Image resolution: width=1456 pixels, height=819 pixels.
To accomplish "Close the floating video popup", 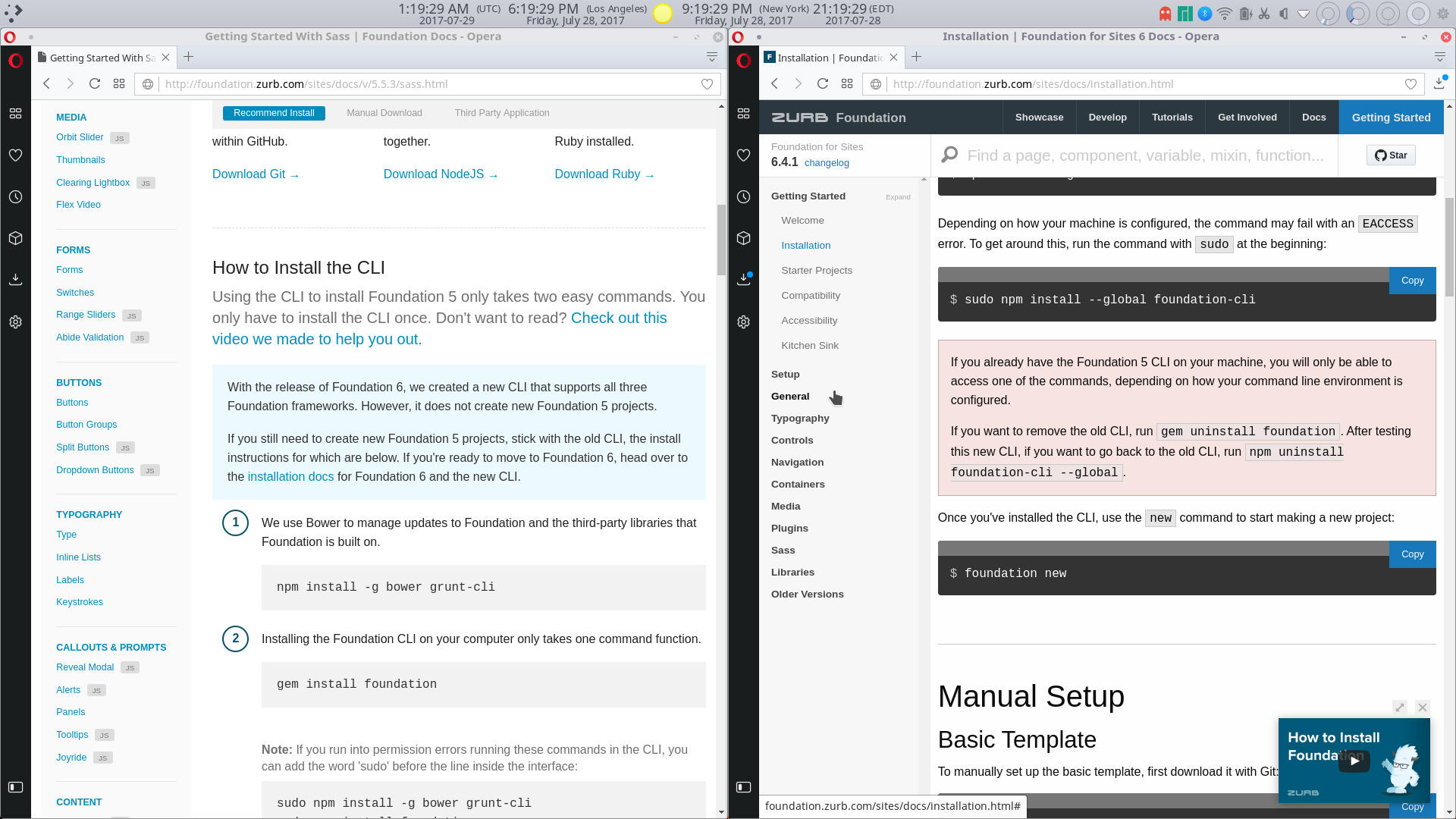I will point(1423,708).
